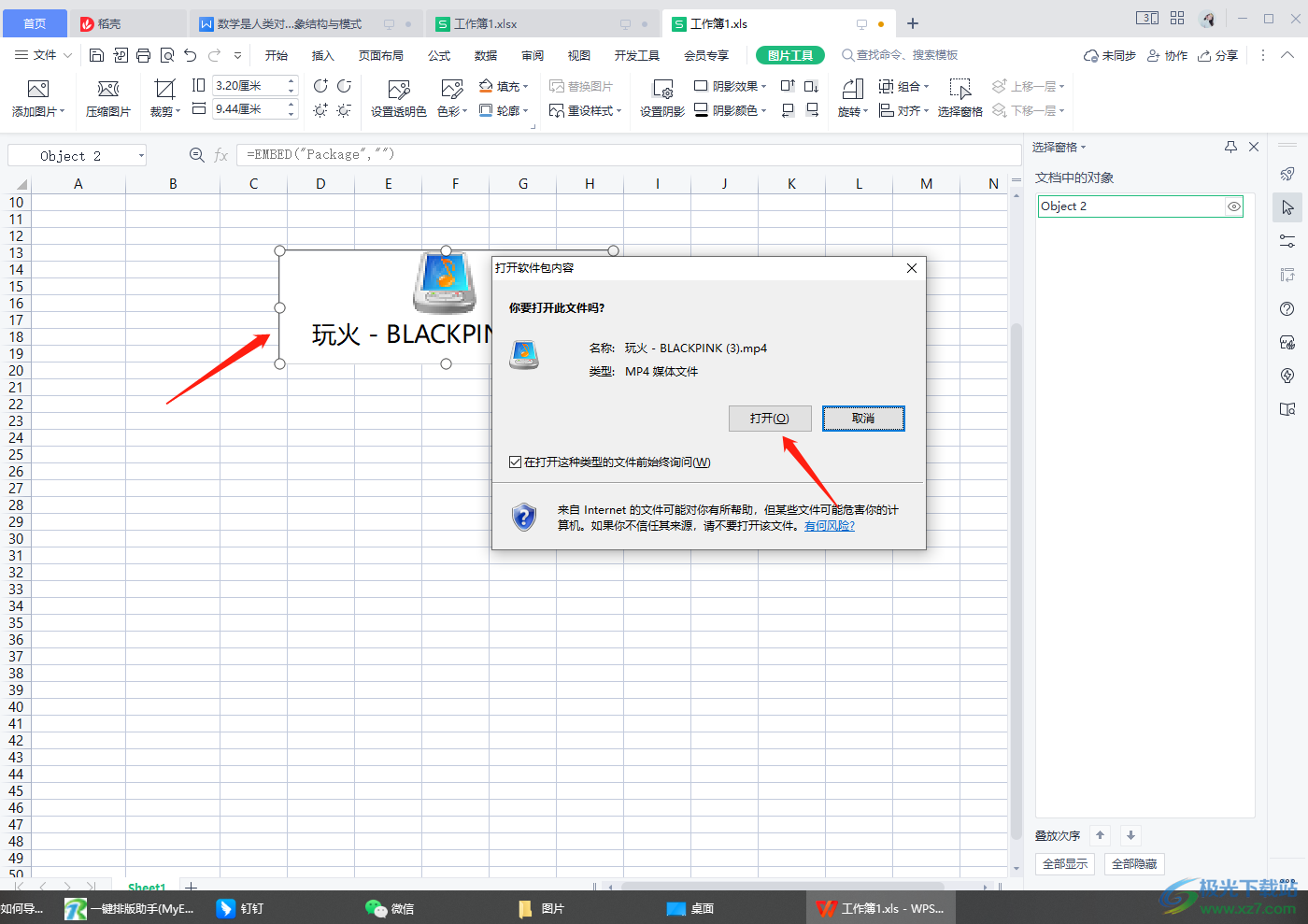Increase picture brightness
1308x924 pixels.
coord(320,110)
